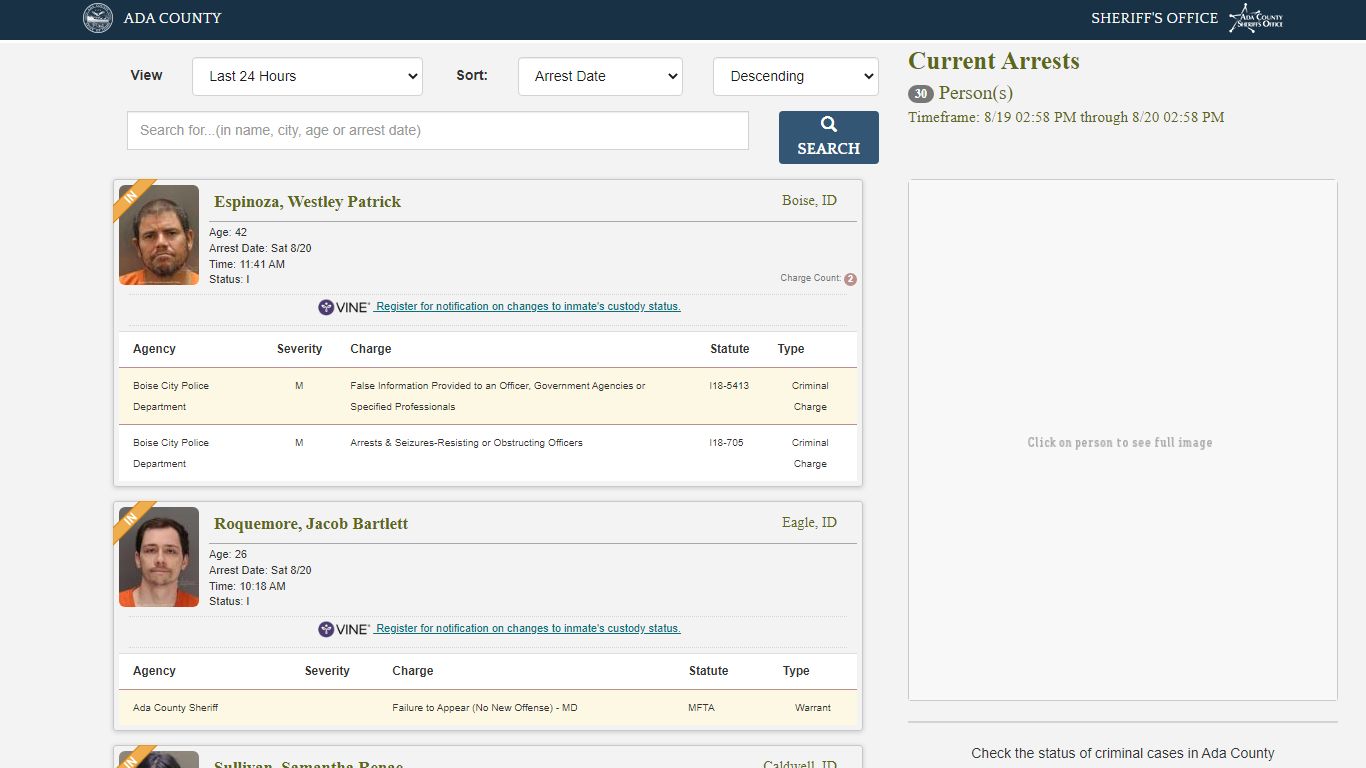Open the SHERIFF'S OFFICE header link
This screenshot has width=1366, height=768.
[1154, 18]
